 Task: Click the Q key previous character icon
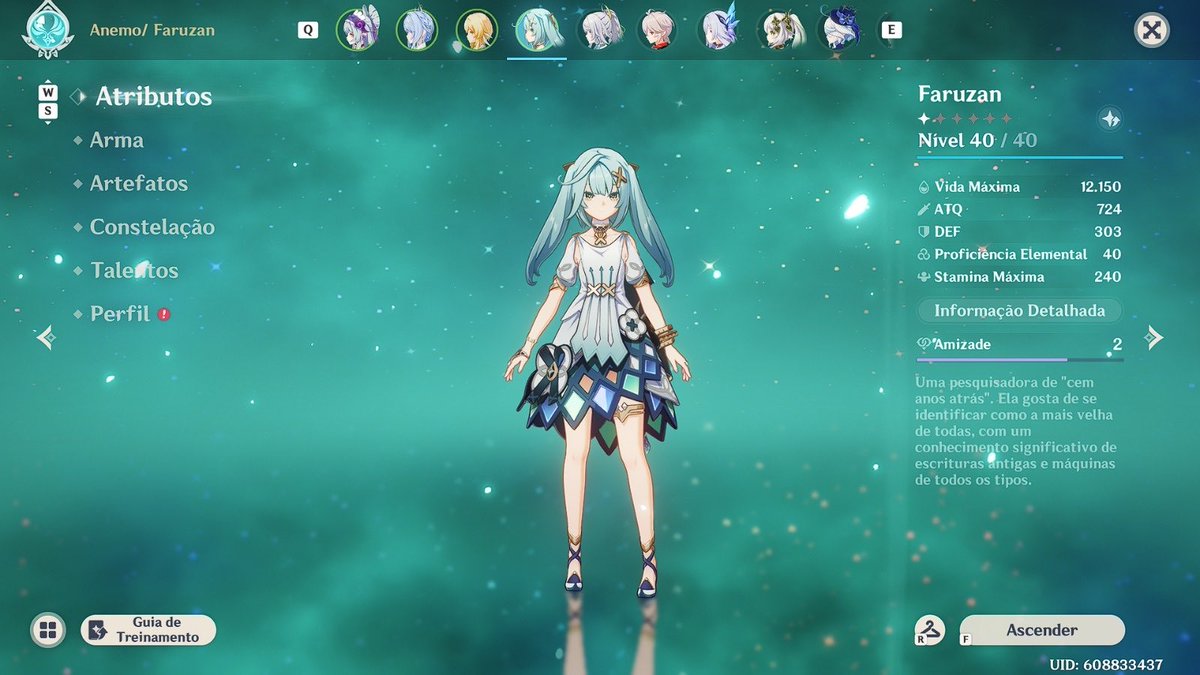tap(308, 30)
